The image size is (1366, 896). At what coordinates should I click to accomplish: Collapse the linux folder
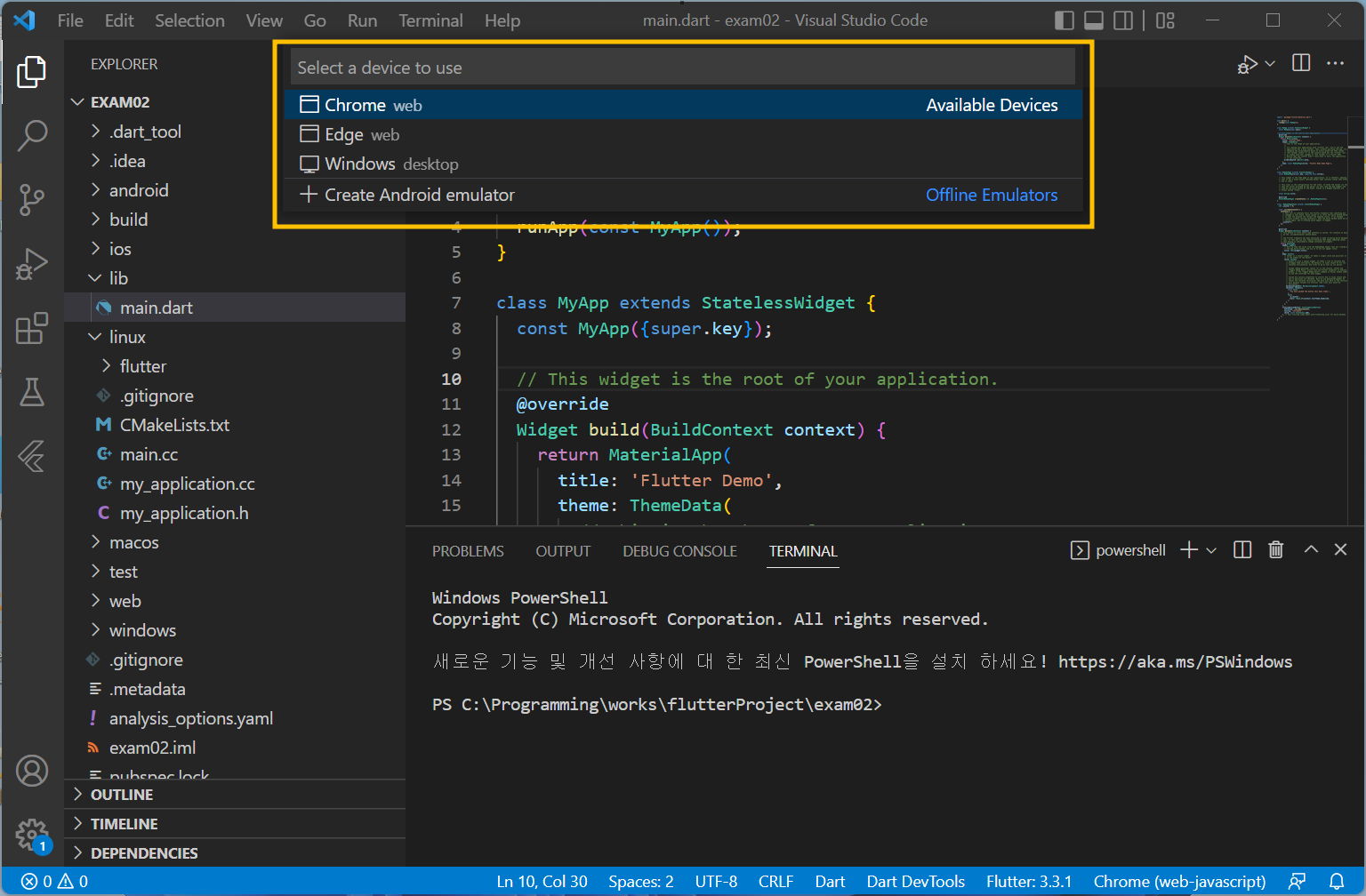[235, 337]
